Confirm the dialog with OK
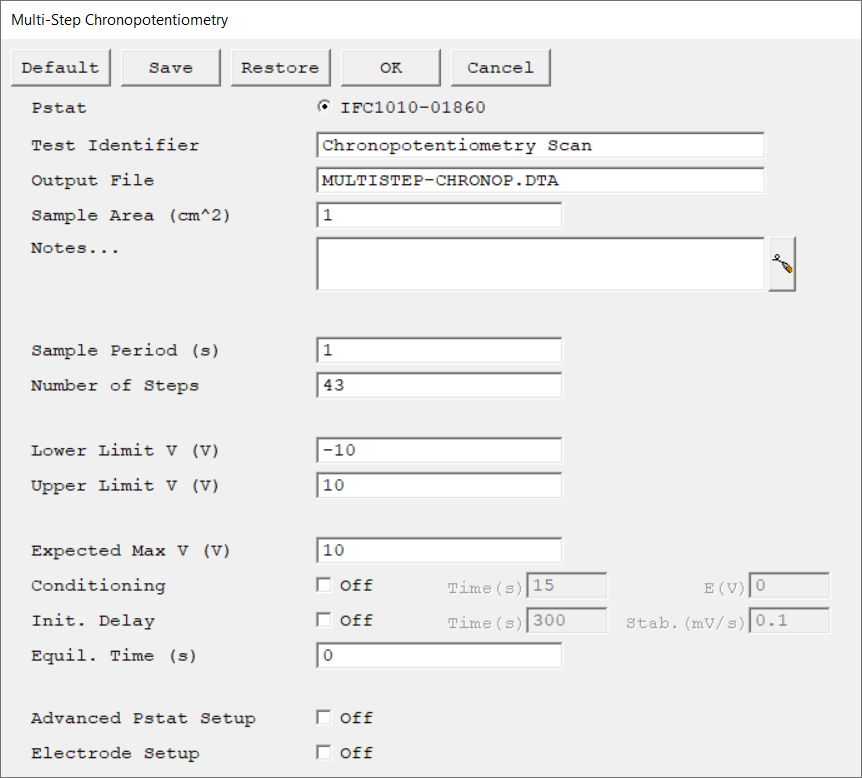The height and width of the screenshot is (778, 862). (390, 68)
